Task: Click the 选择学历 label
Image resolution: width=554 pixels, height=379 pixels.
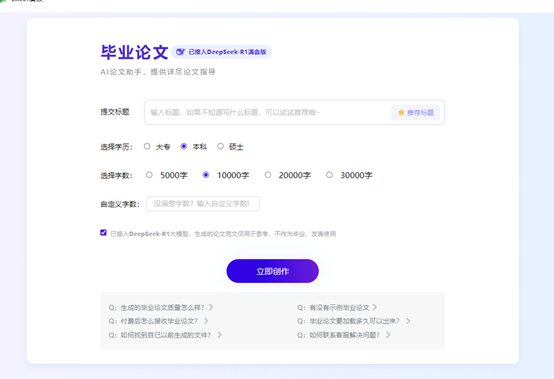Action: click(x=116, y=147)
